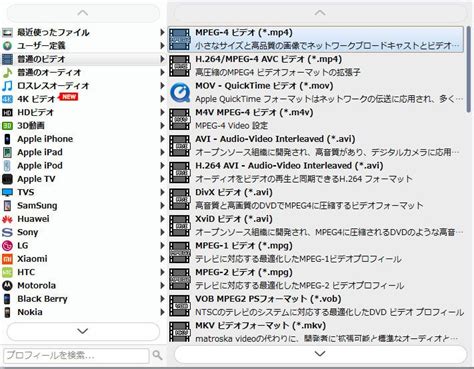
Task: Choose MPEG-4 ビデオ (*.mp4) format
Action: (x=316, y=39)
